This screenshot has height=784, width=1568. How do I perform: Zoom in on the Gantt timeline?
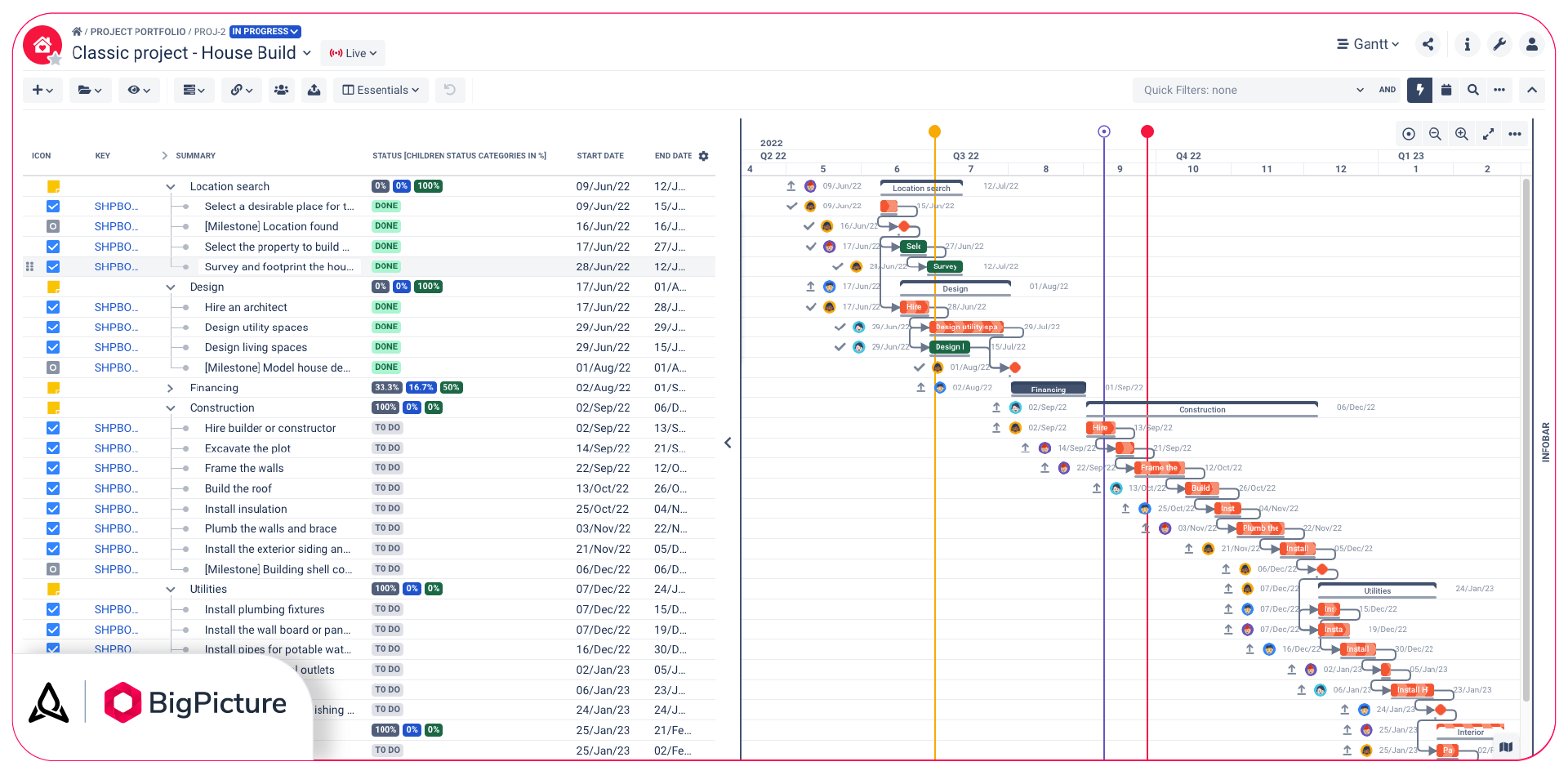coord(1462,133)
